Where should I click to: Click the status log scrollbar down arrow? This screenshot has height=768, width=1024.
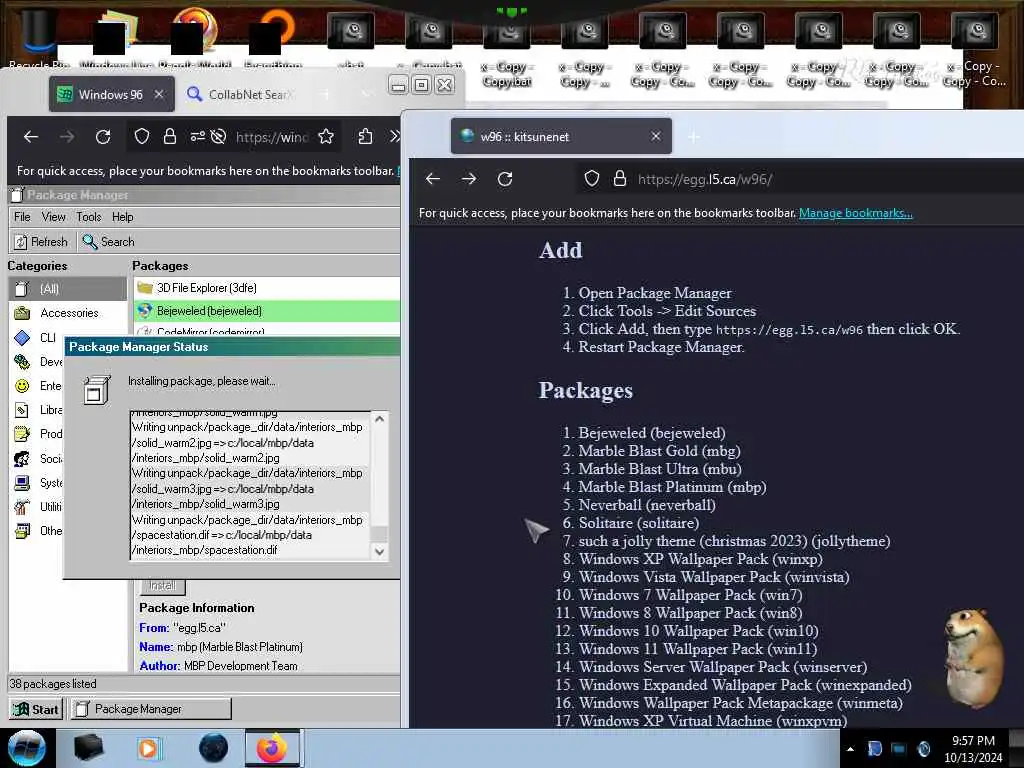point(379,551)
